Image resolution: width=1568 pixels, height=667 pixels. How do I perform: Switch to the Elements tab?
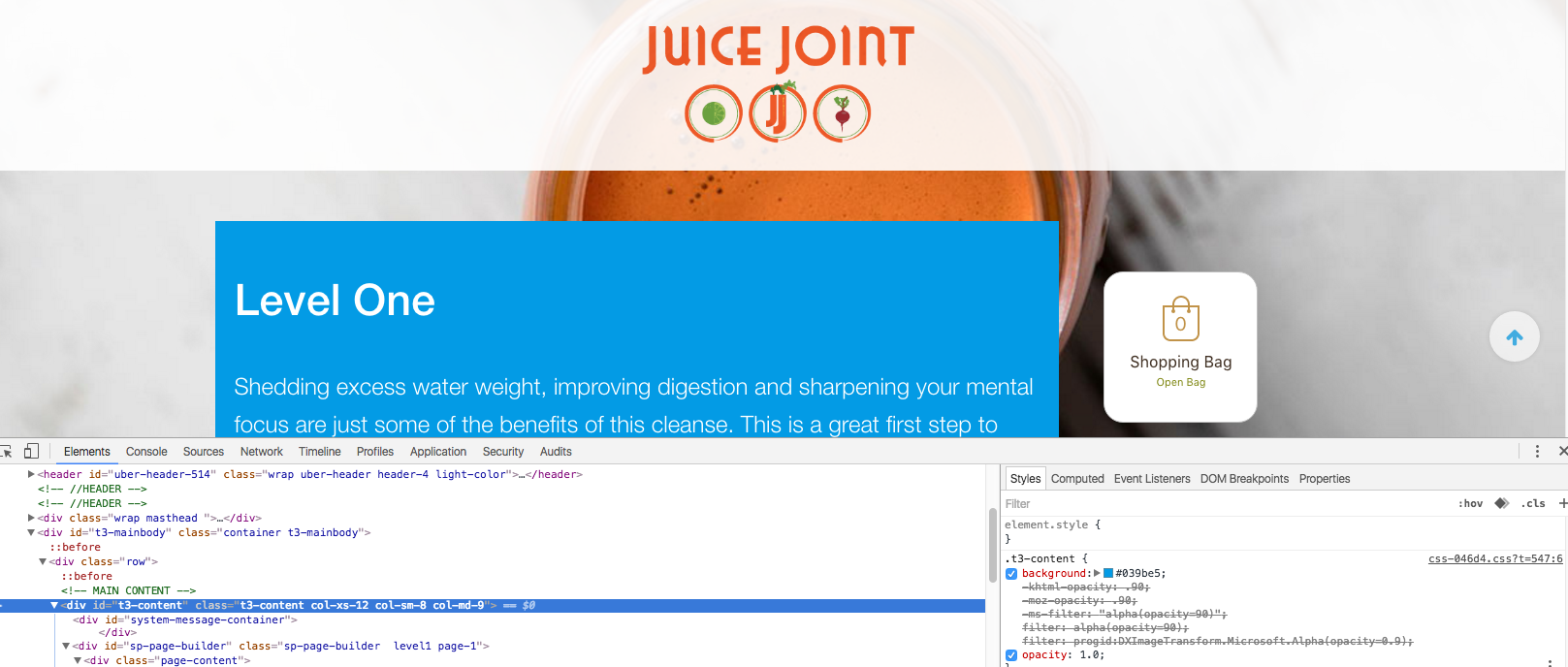[x=87, y=452]
